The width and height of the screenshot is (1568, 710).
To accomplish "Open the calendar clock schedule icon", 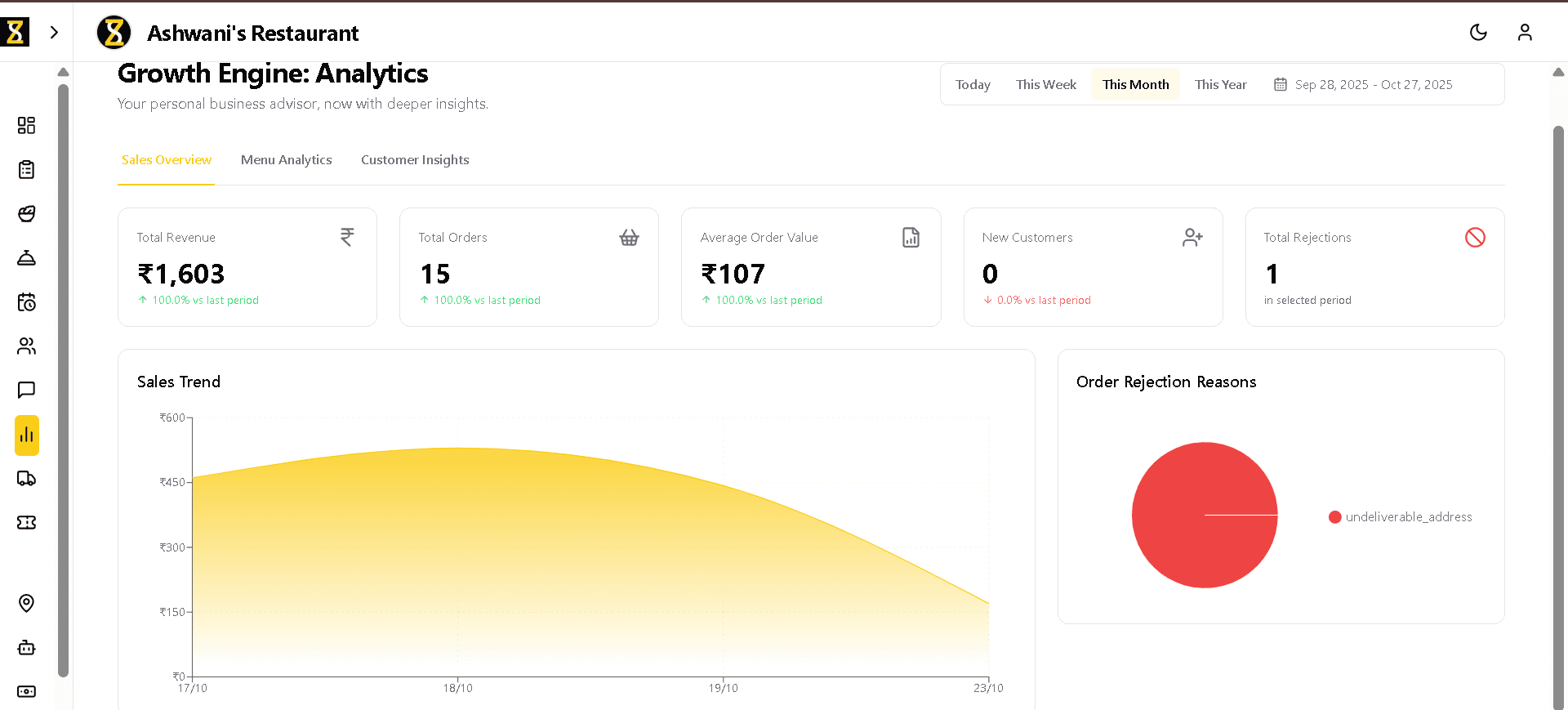I will tap(26, 302).
